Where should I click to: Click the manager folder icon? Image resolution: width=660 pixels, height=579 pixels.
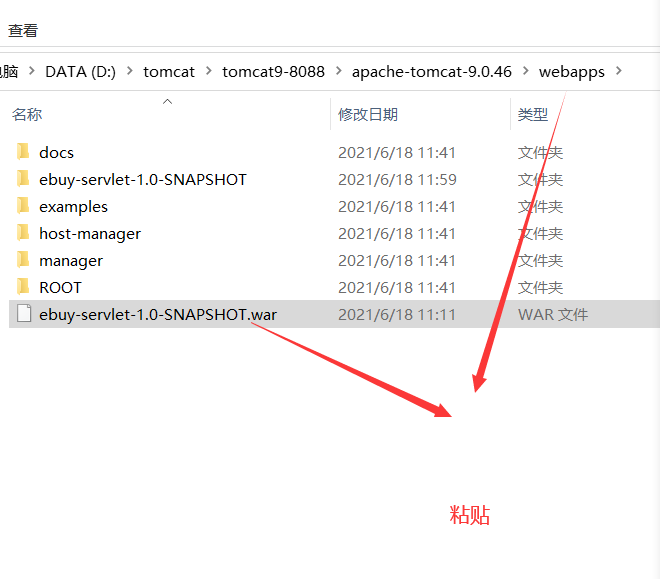(23, 260)
